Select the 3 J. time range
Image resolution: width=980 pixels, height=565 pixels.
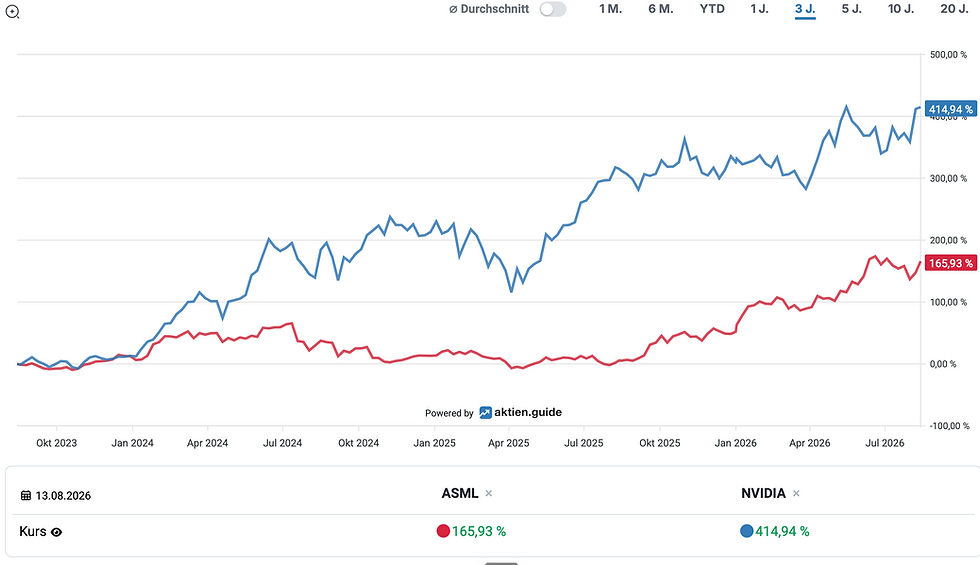pyautogui.click(x=805, y=9)
